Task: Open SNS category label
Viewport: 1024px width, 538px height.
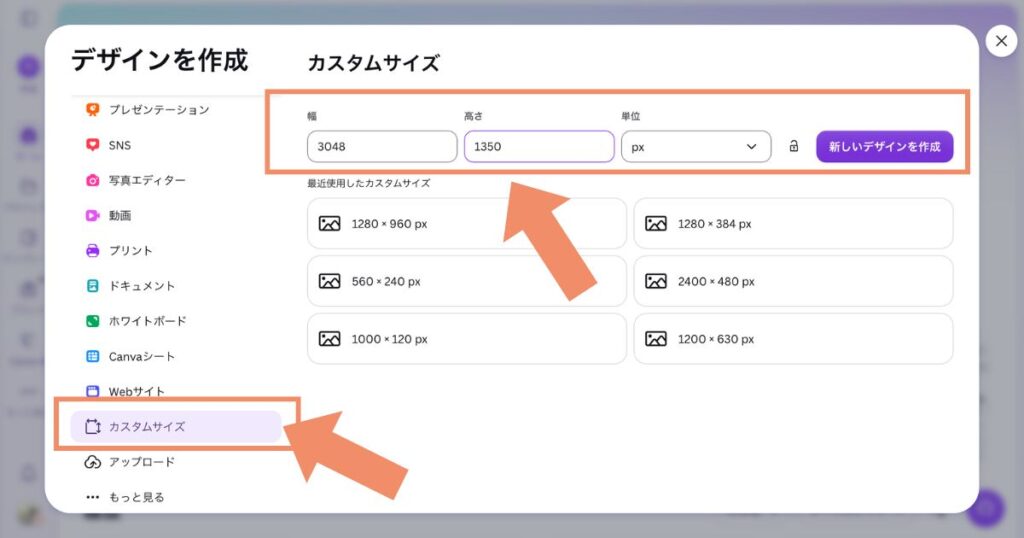Action: click(120, 145)
